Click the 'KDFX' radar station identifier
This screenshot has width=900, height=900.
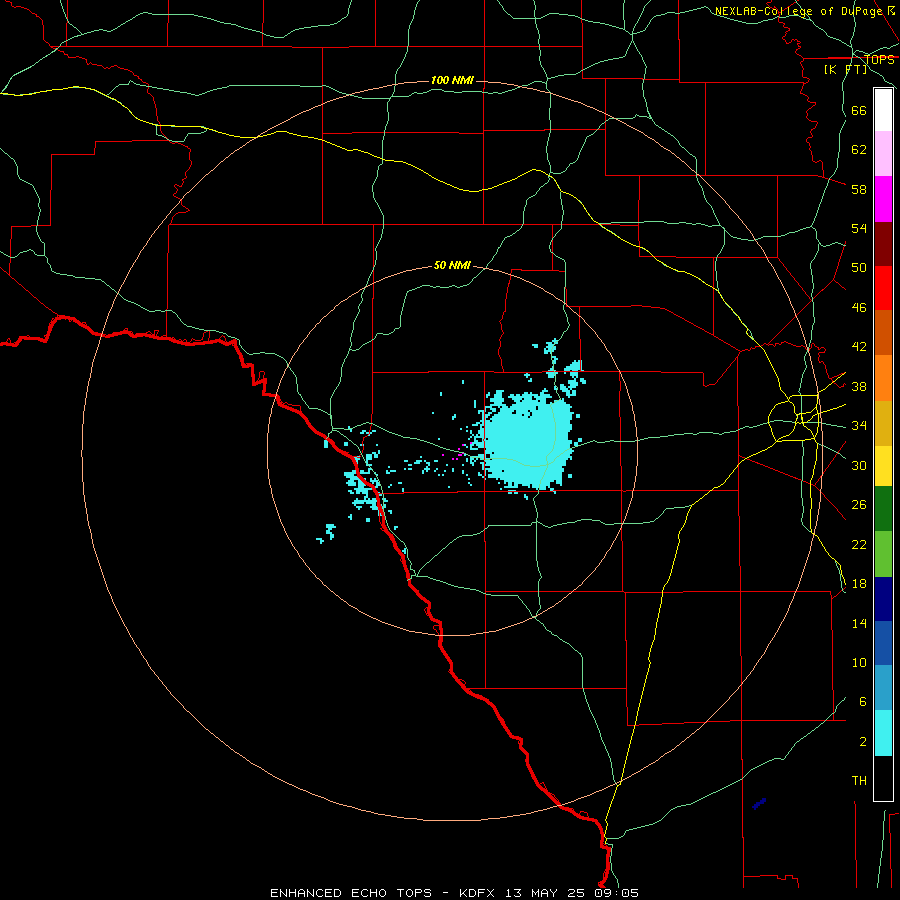coord(479,893)
